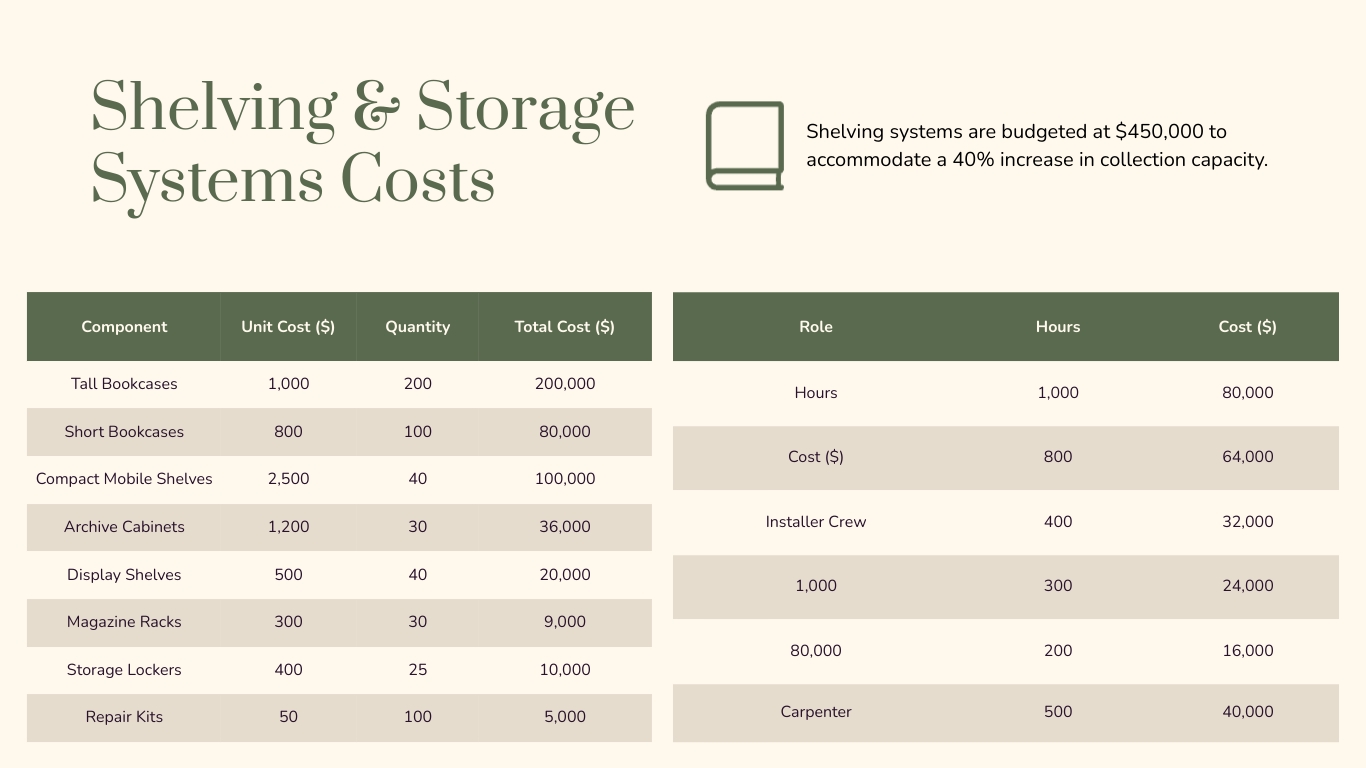This screenshot has height=768, width=1366.
Task: Select the slide title "Shelving & Storage Systems Costs"
Action: [362, 143]
